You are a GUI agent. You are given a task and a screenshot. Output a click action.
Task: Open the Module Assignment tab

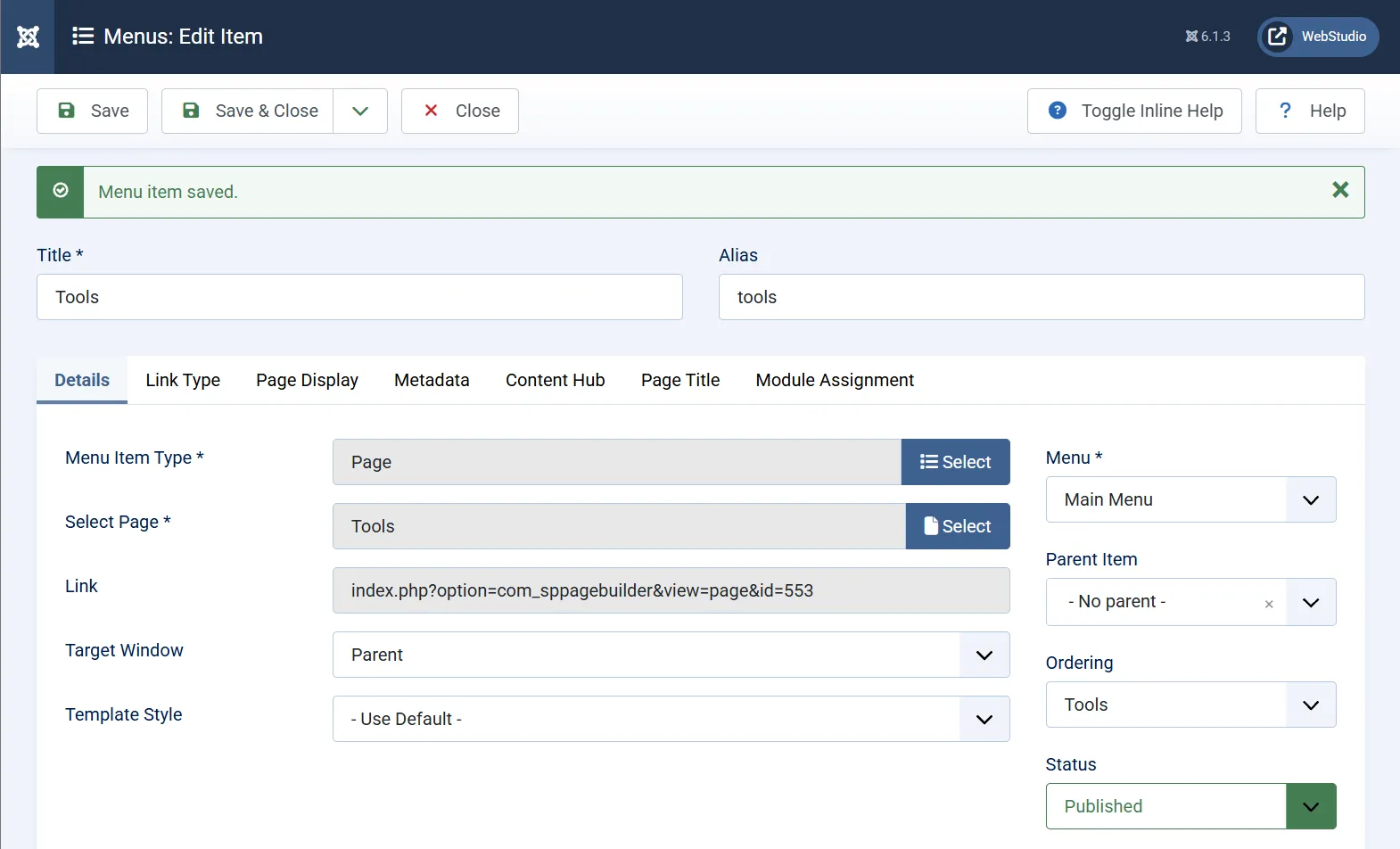click(835, 380)
